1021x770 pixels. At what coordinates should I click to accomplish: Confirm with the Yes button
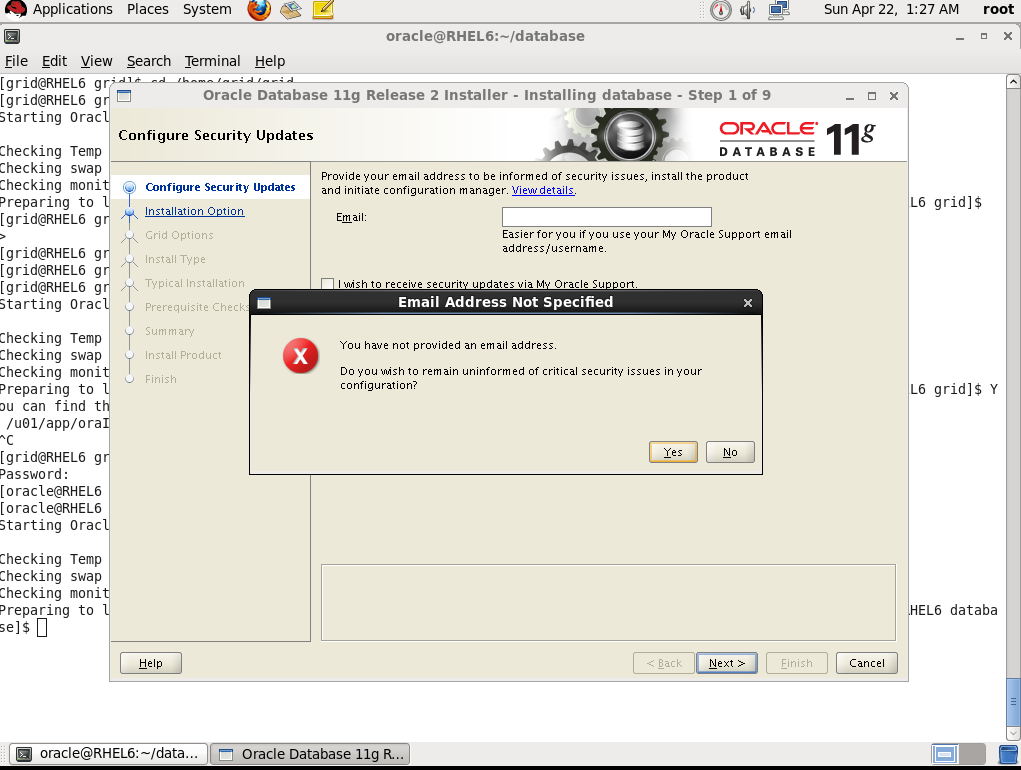[x=673, y=452]
